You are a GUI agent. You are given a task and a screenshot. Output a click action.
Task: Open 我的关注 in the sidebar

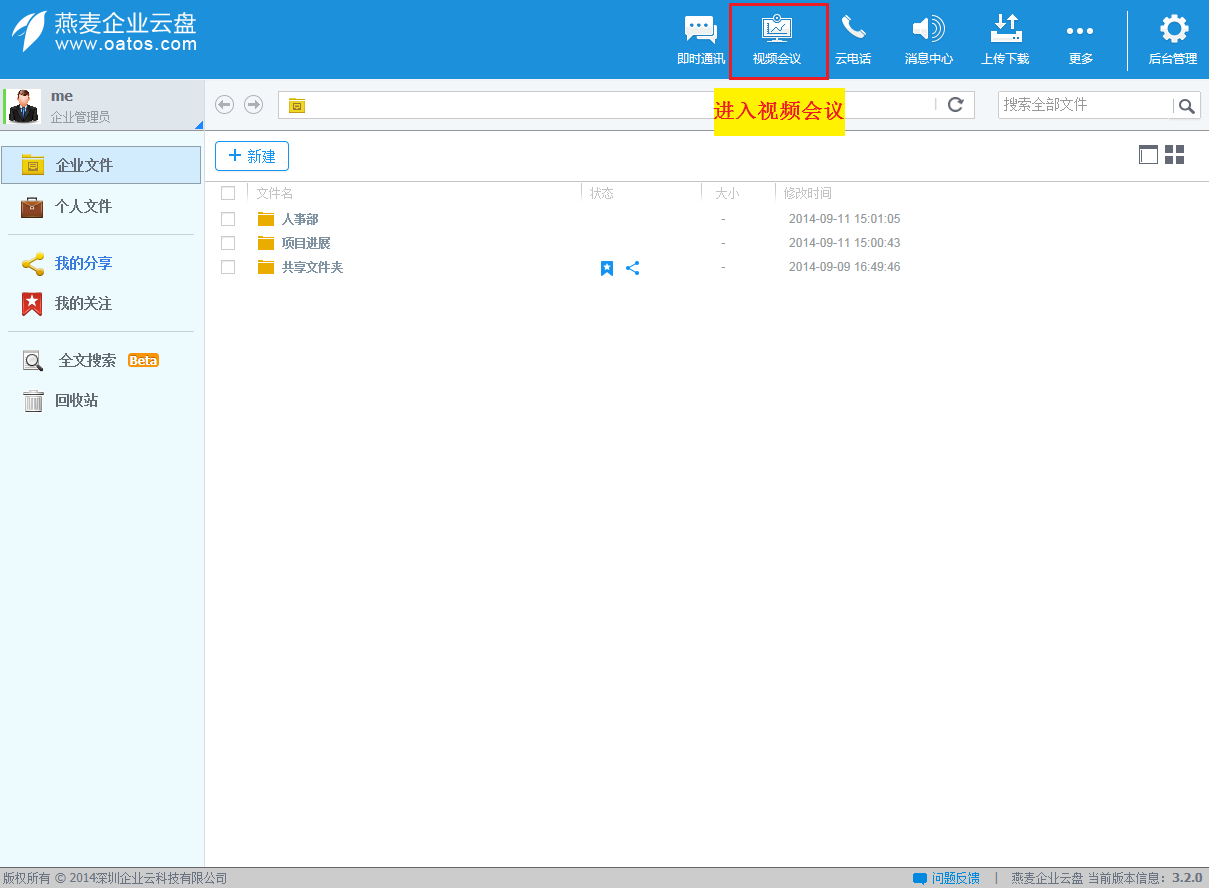[x=101, y=304]
